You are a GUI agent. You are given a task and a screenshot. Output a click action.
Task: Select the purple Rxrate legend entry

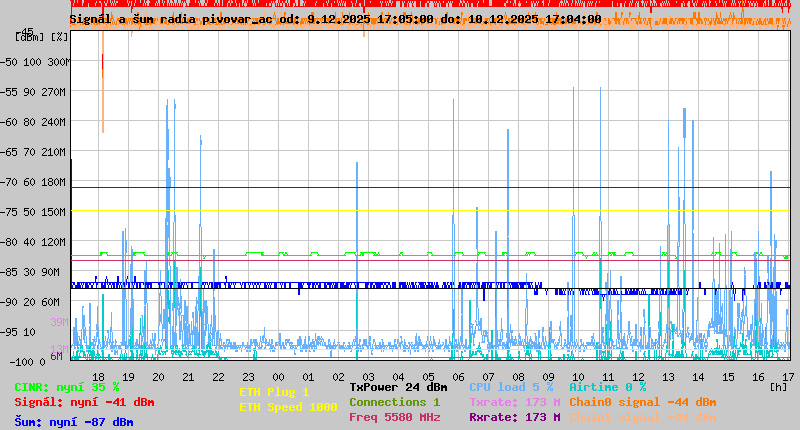pos(514,417)
